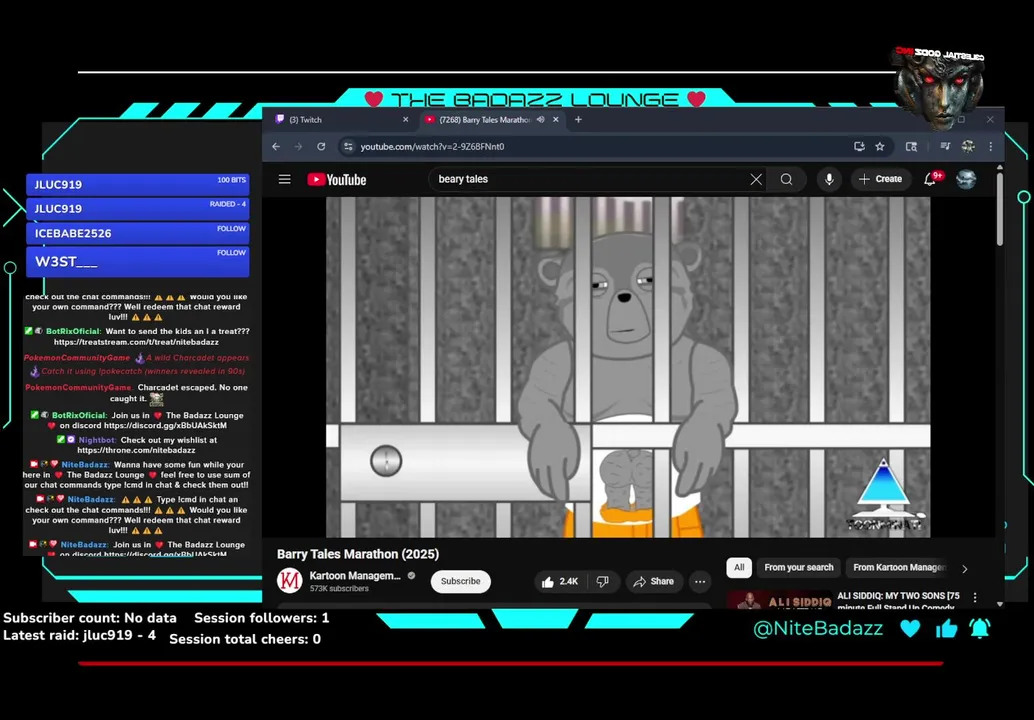
Task: Click the 'Barry Tales Marathon (2025)' video title
Action: (357, 554)
